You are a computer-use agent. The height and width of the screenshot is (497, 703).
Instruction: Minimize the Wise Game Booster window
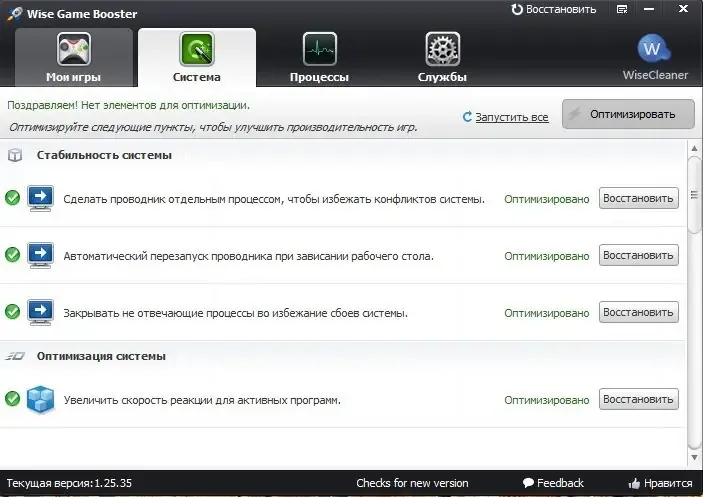(x=649, y=9)
